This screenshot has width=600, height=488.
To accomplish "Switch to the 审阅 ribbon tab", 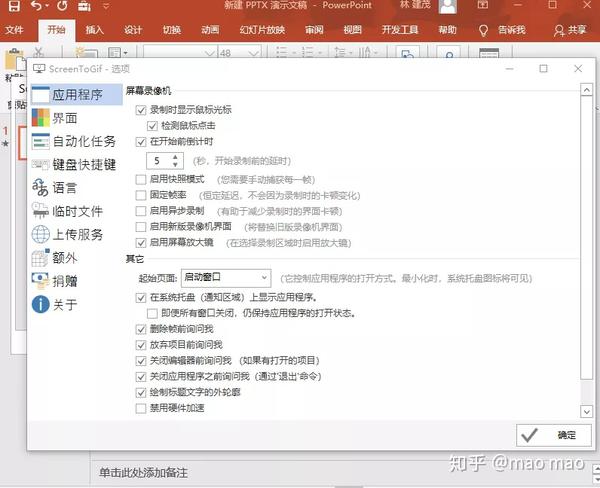I will [314, 30].
